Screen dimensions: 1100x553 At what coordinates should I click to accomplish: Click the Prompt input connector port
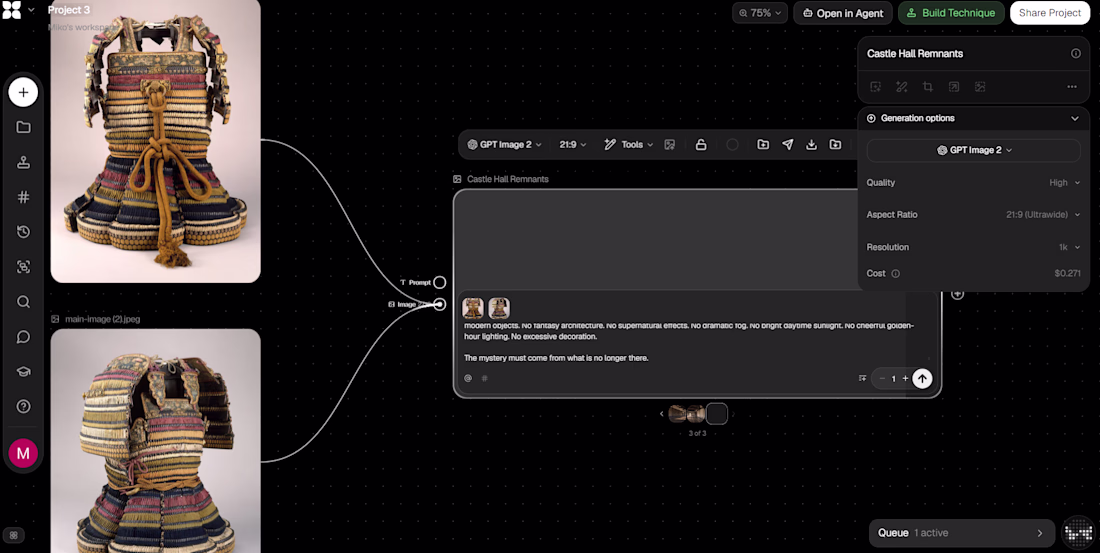pos(439,282)
